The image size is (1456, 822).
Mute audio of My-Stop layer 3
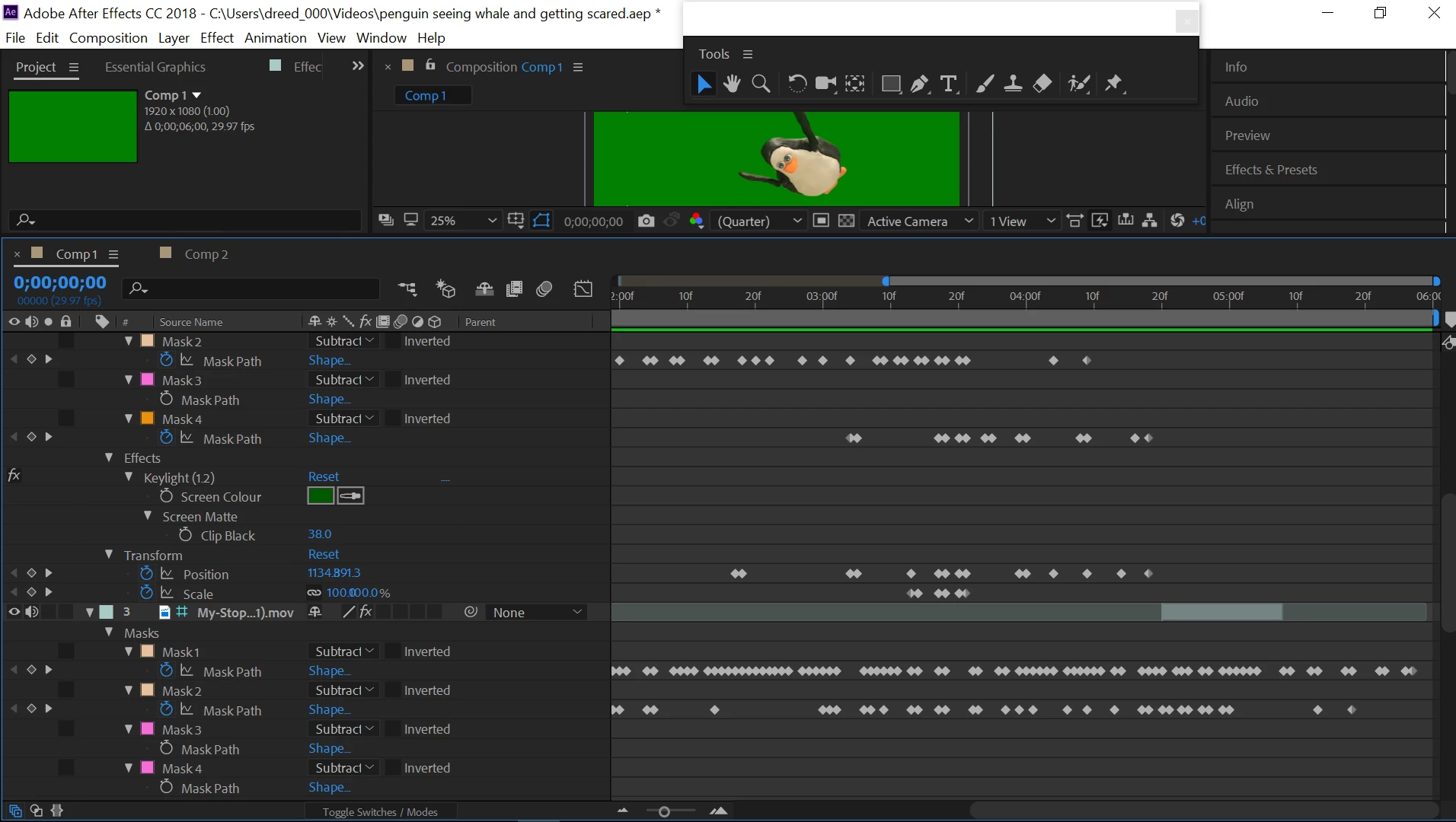pos(32,612)
